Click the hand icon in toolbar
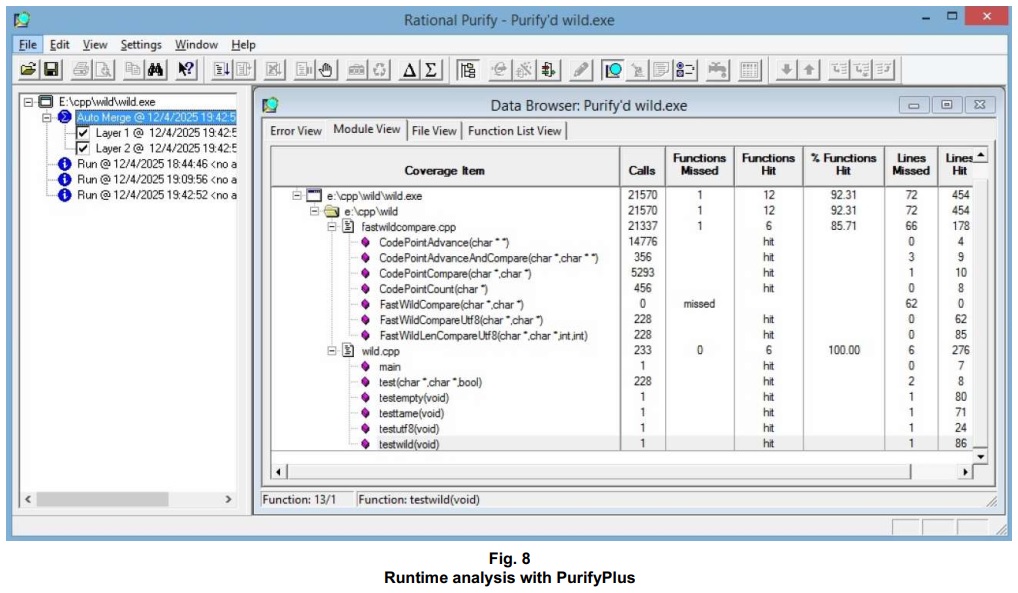The image size is (1018, 593). click(325, 70)
